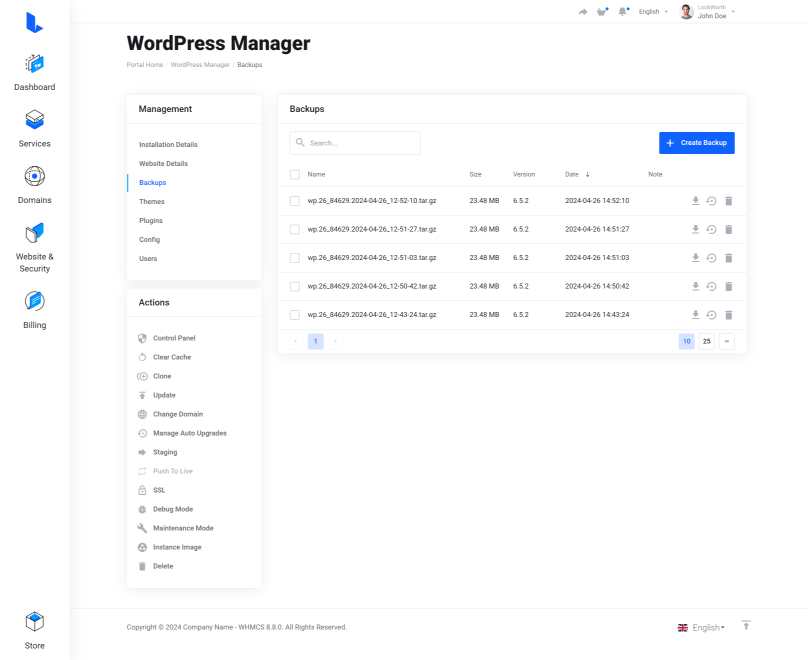The image size is (808, 660).
Task: Check the 12-43-24 backup row checkbox
Action: coord(295,315)
